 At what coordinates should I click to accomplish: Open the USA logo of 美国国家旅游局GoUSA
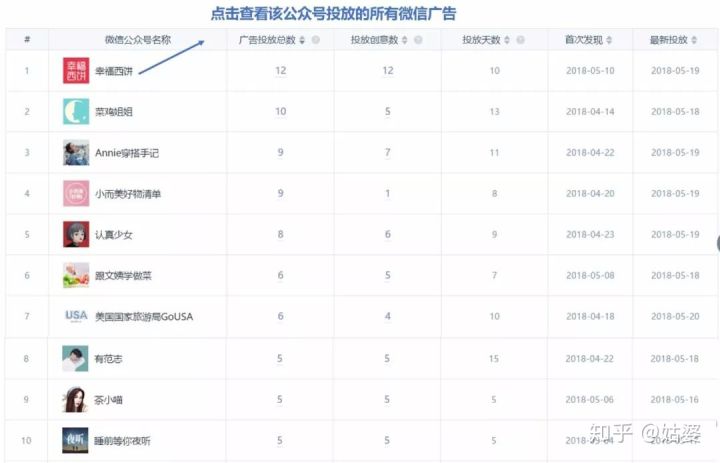[76, 316]
